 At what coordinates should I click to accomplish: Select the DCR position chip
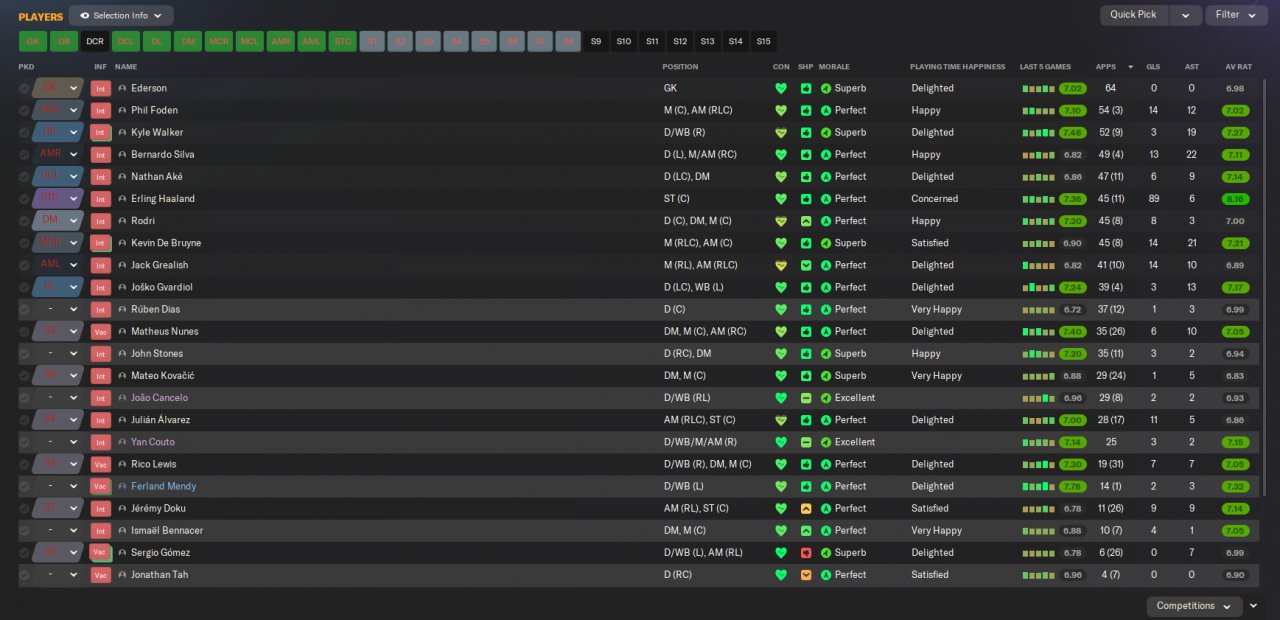click(95, 42)
